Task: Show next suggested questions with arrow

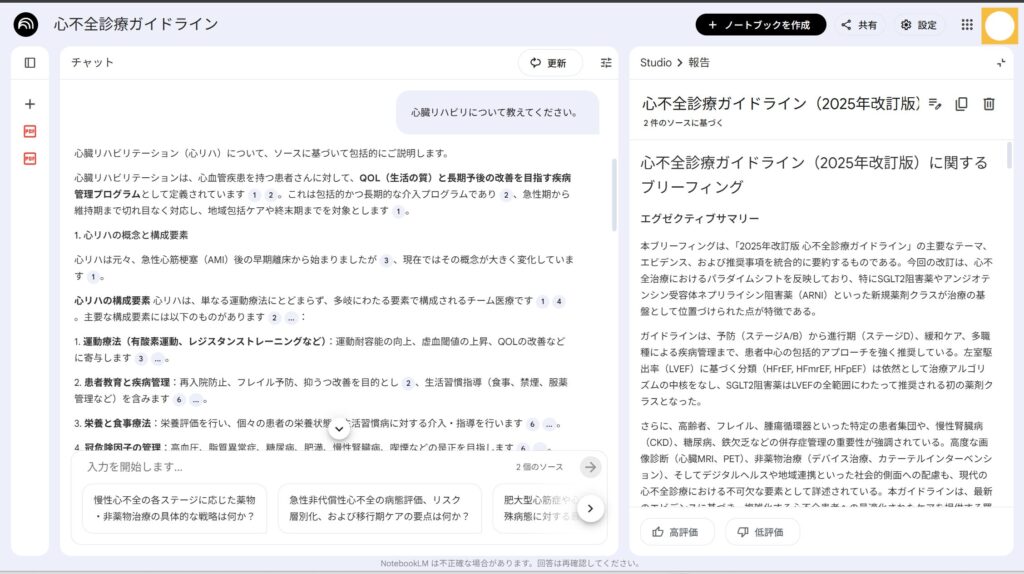Action: [x=590, y=508]
